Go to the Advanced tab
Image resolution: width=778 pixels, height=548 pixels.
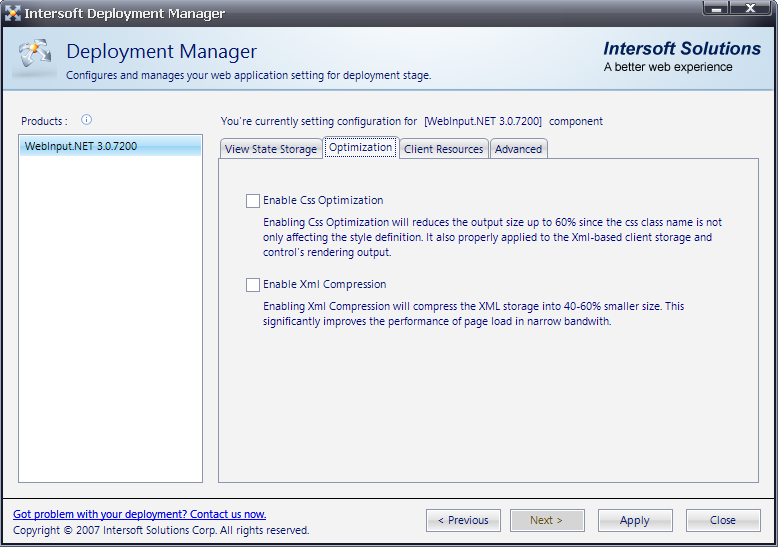tap(518, 149)
